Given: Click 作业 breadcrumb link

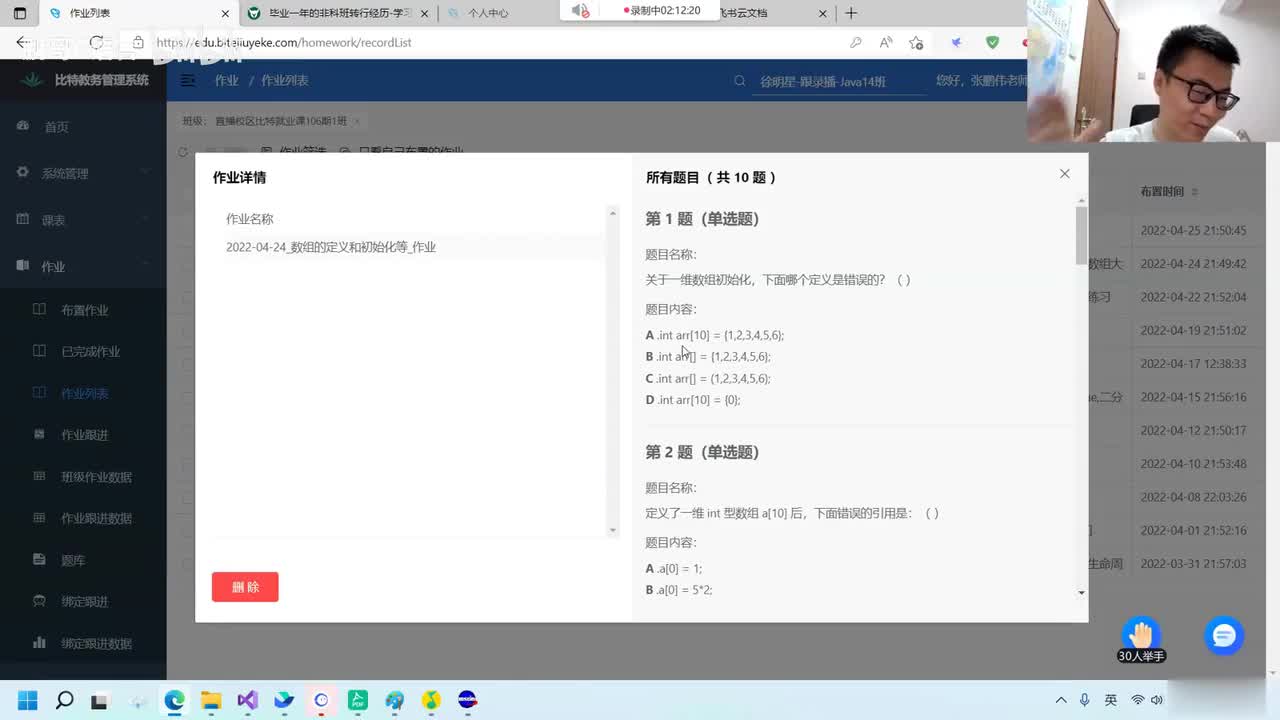Looking at the screenshot, I should coord(227,80).
